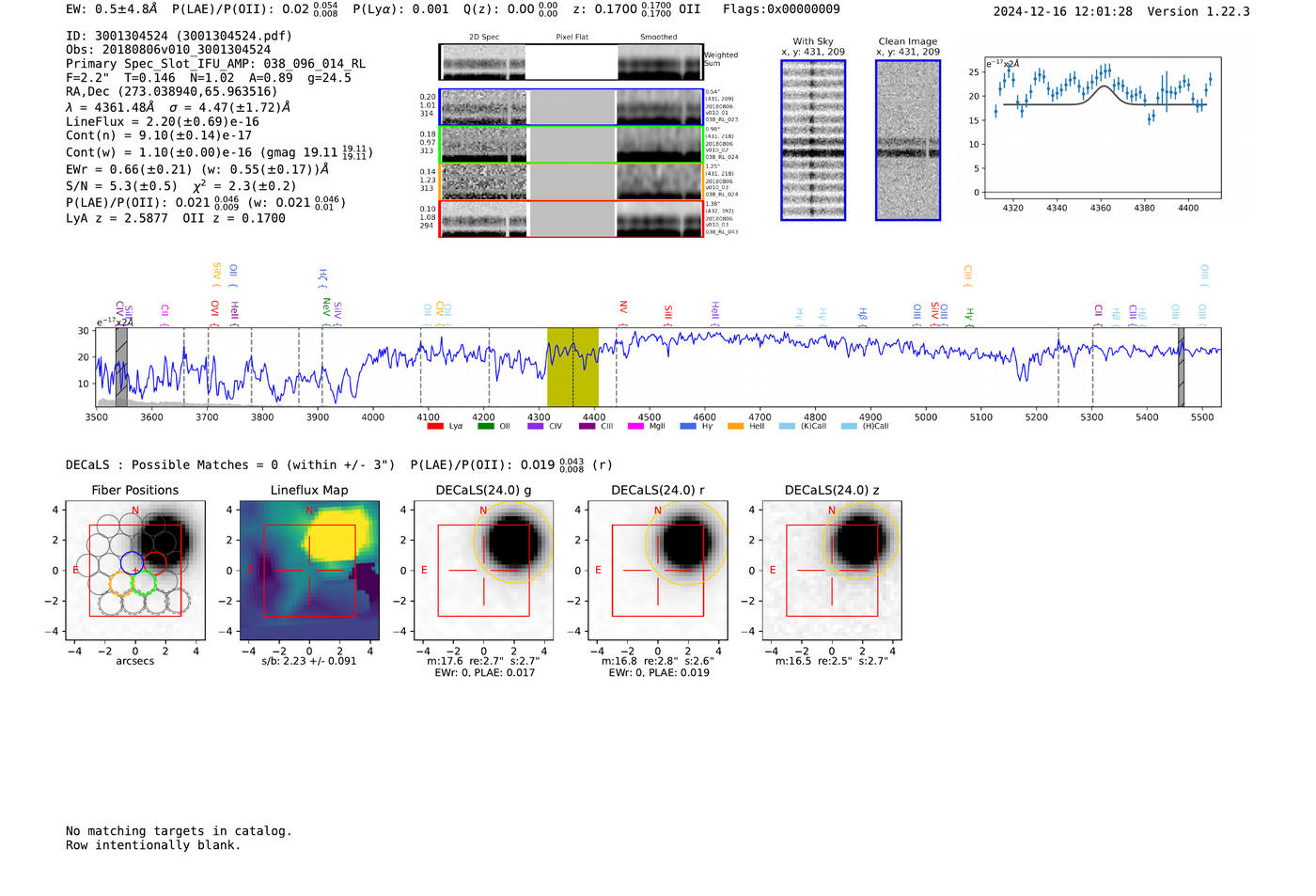Screen dimensions: 1316x896
Task: Click the hatched gray band near 3550
Action: [121, 367]
